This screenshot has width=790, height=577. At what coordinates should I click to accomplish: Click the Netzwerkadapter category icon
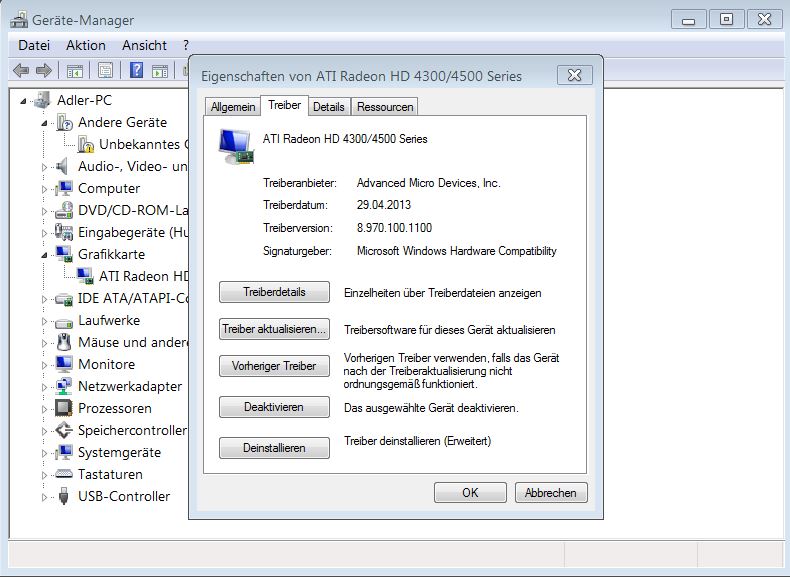64,386
